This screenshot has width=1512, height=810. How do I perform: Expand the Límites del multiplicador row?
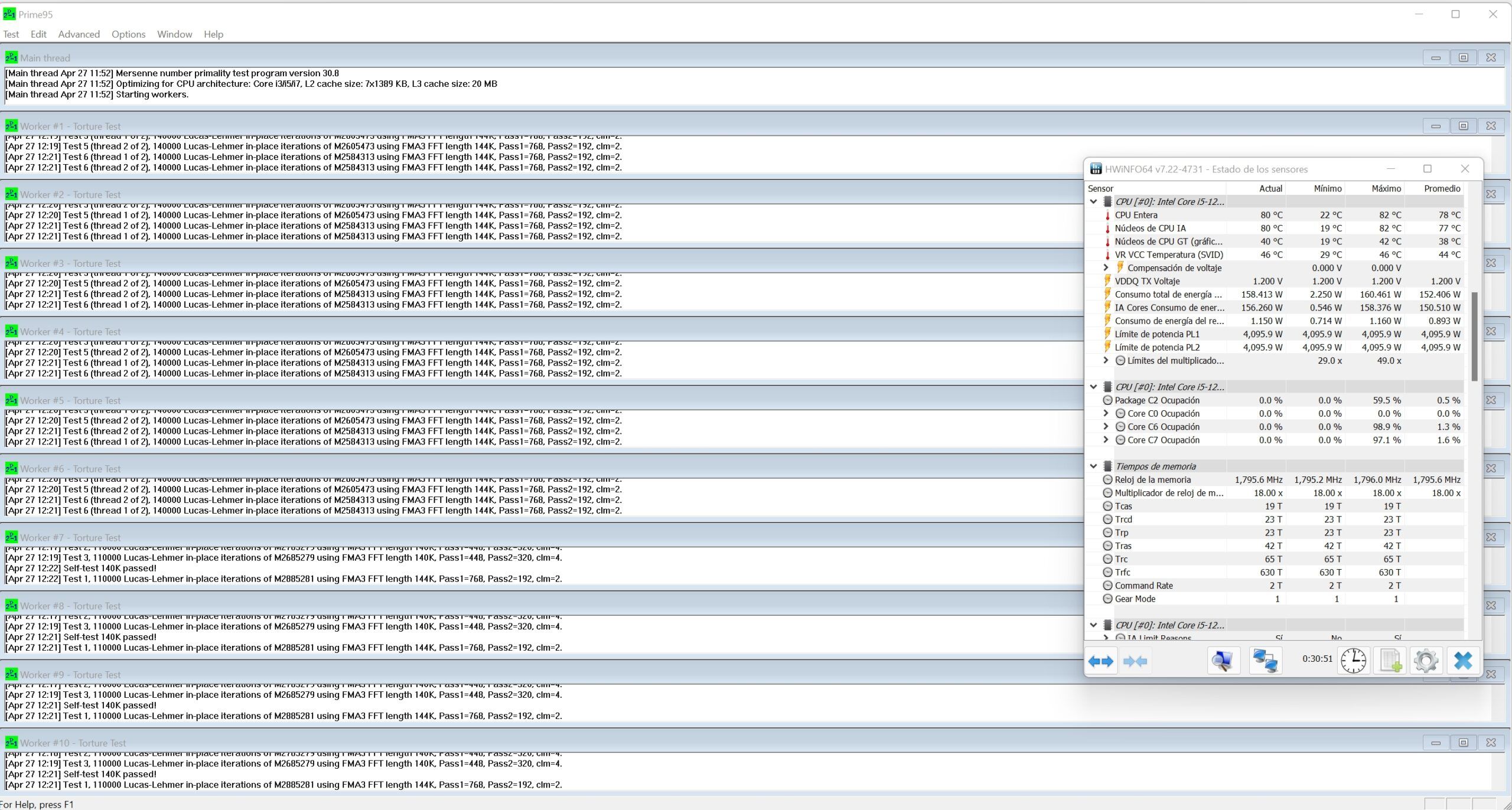click(1106, 361)
